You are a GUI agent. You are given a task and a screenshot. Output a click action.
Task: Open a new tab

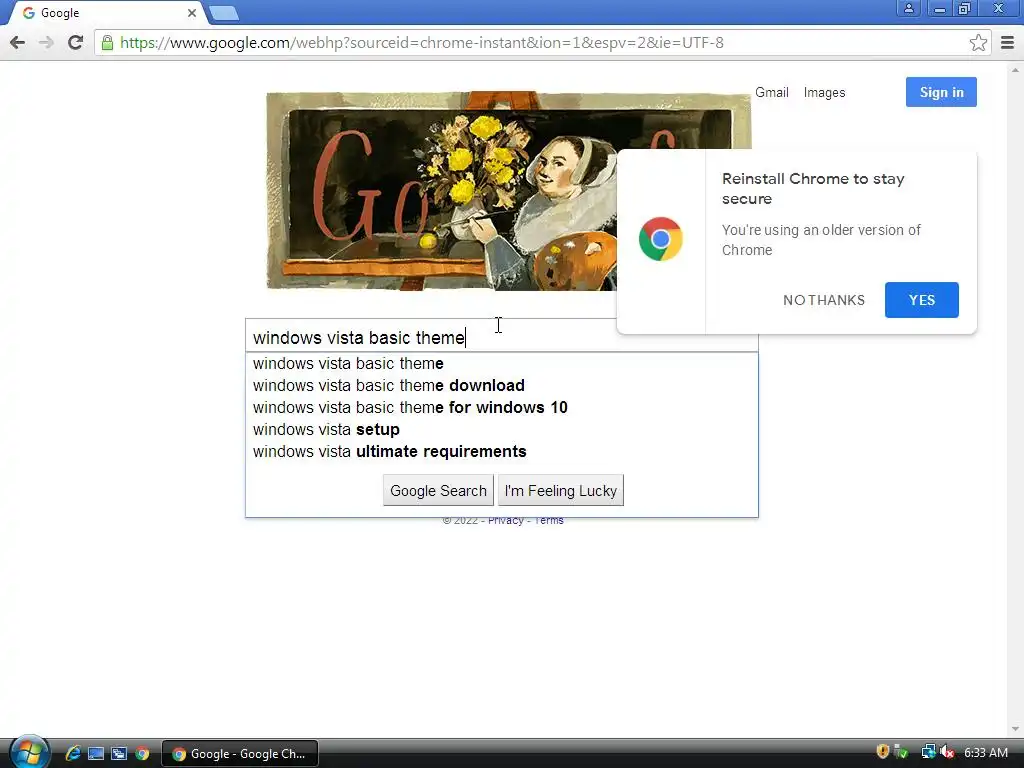pos(224,13)
